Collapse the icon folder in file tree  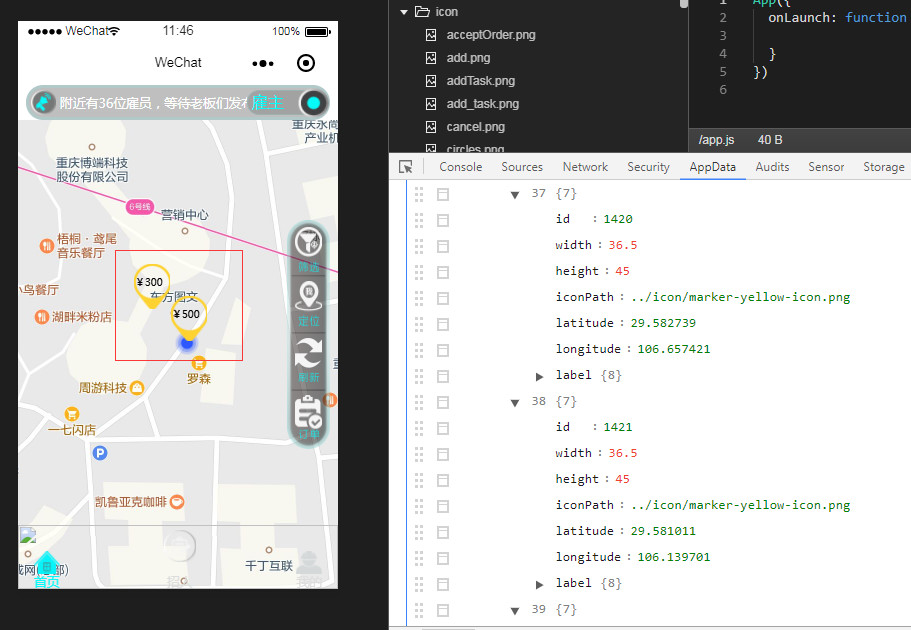click(404, 12)
